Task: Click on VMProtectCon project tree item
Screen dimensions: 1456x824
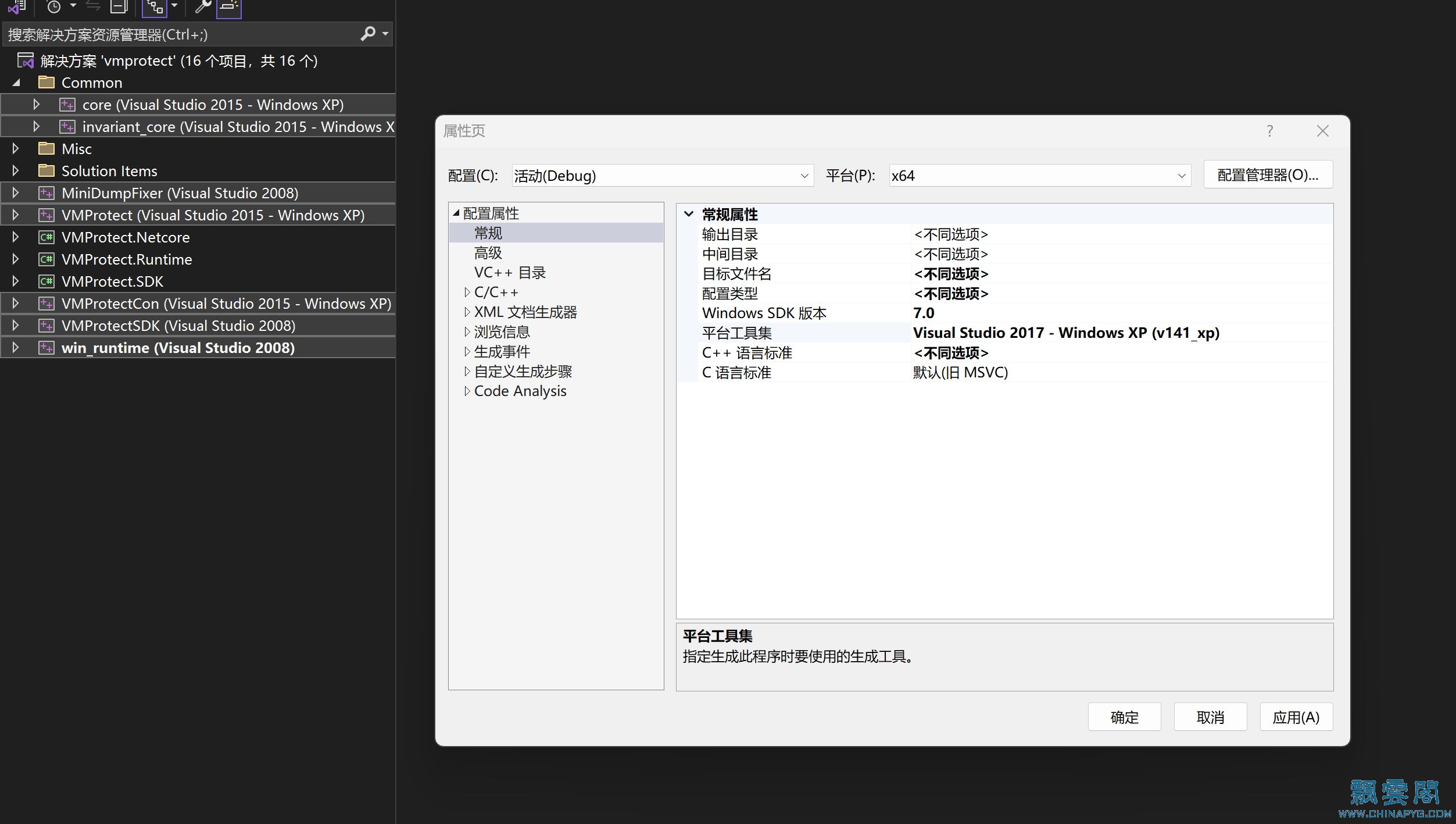Action: pyautogui.click(x=228, y=303)
